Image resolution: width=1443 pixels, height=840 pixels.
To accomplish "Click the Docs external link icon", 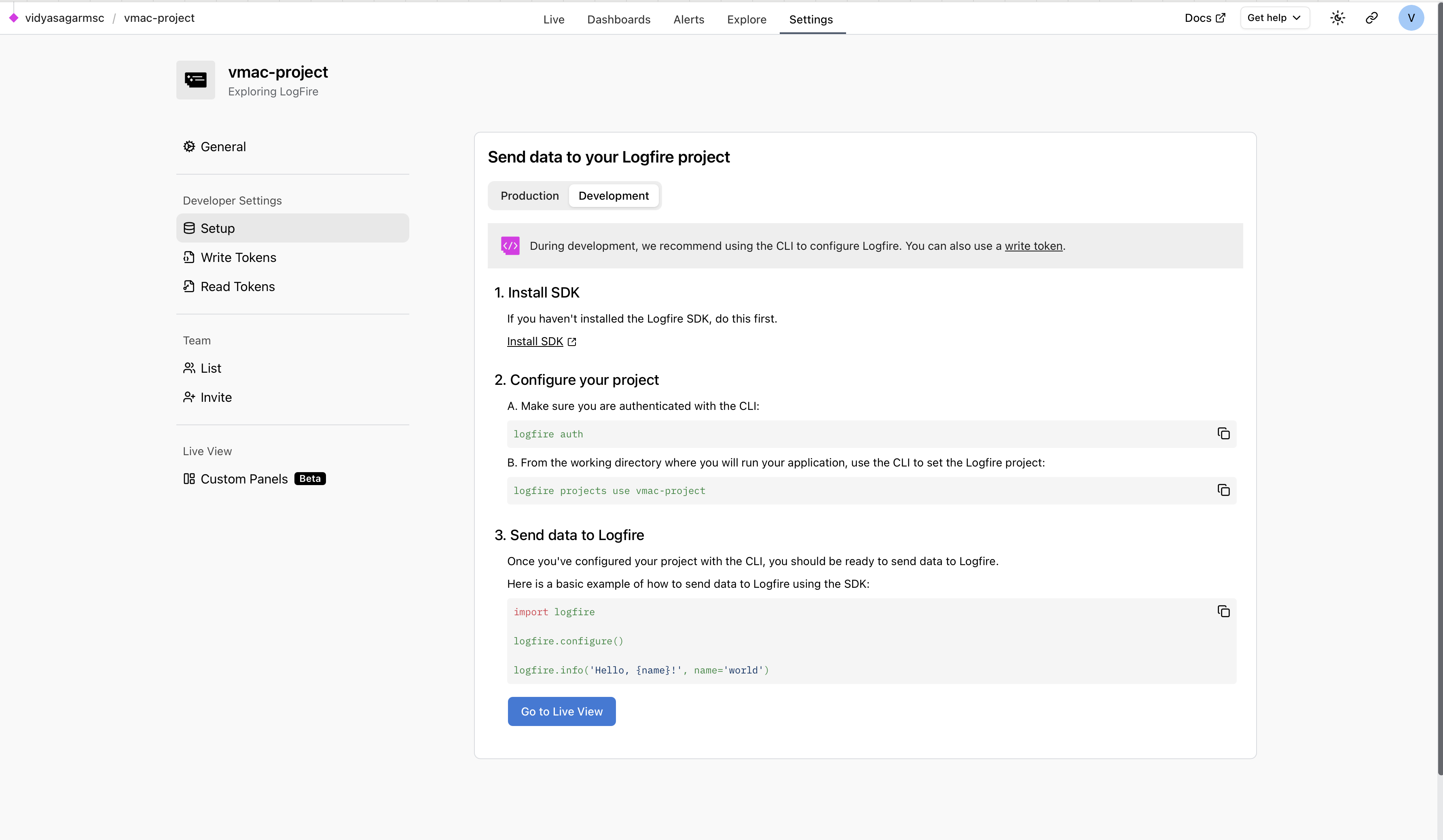I will pyautogui.click(x=1220, y=18).
